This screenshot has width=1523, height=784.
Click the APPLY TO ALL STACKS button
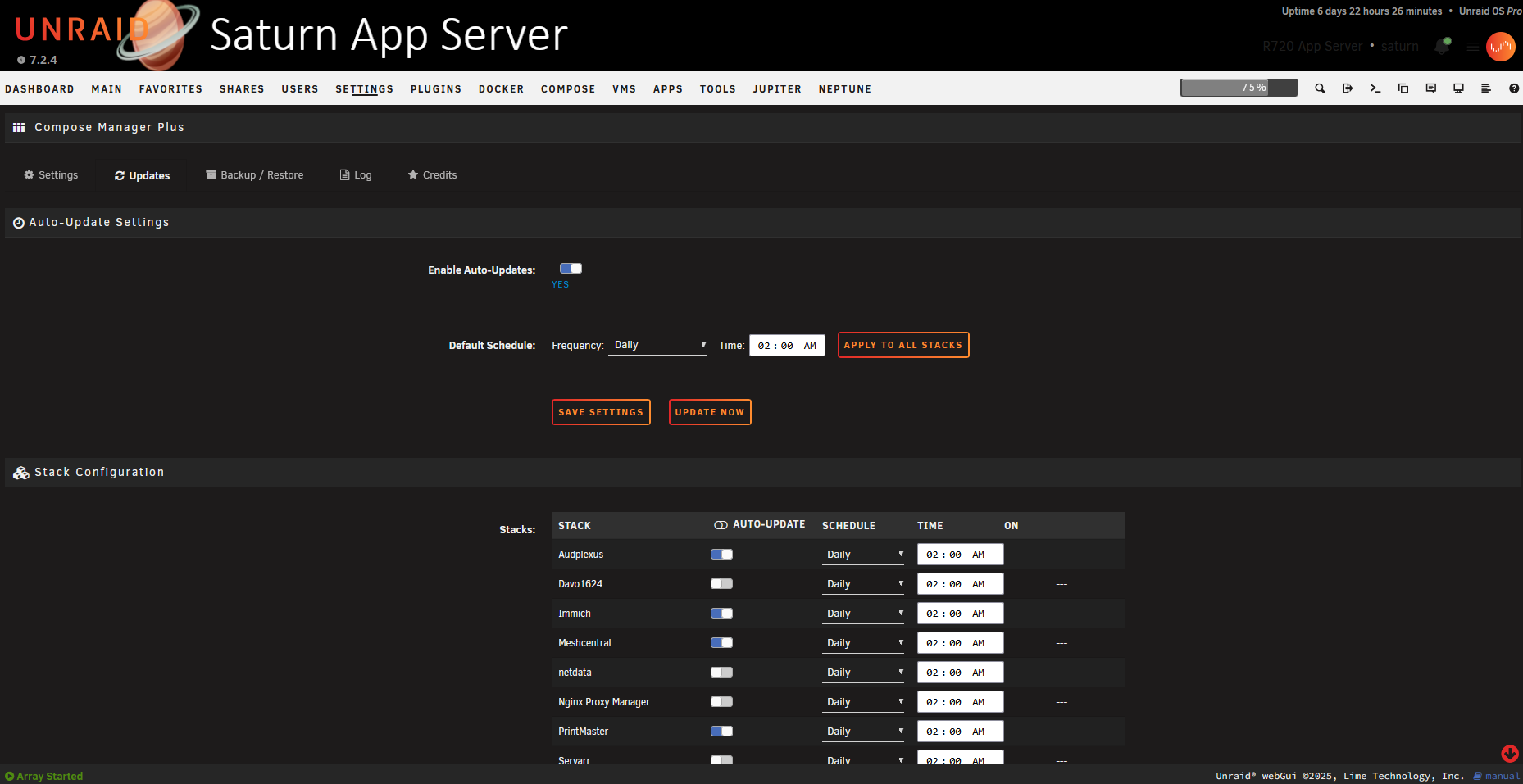coord(903,345)
